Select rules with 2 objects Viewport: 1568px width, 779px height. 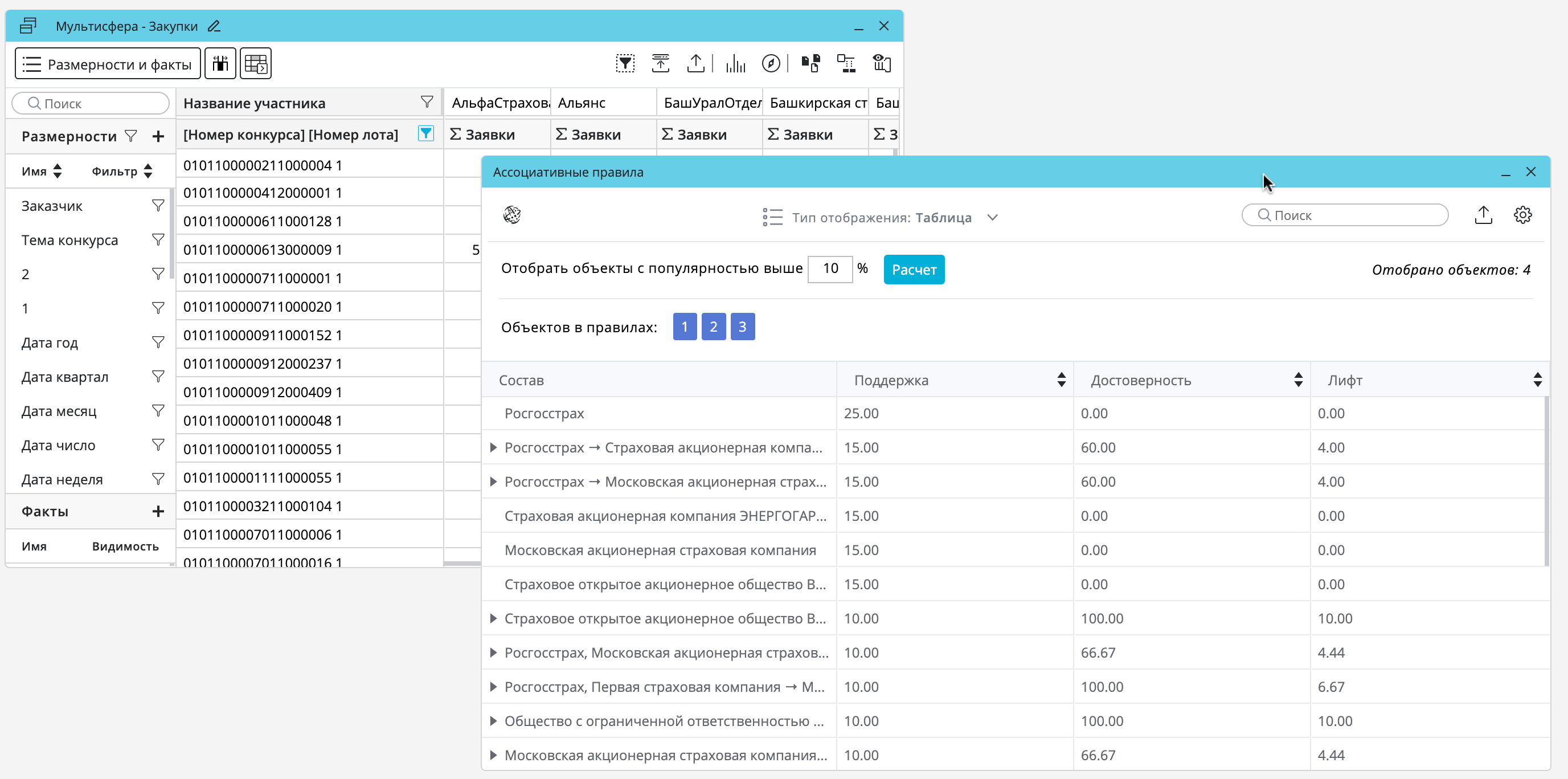click(714, 327)
